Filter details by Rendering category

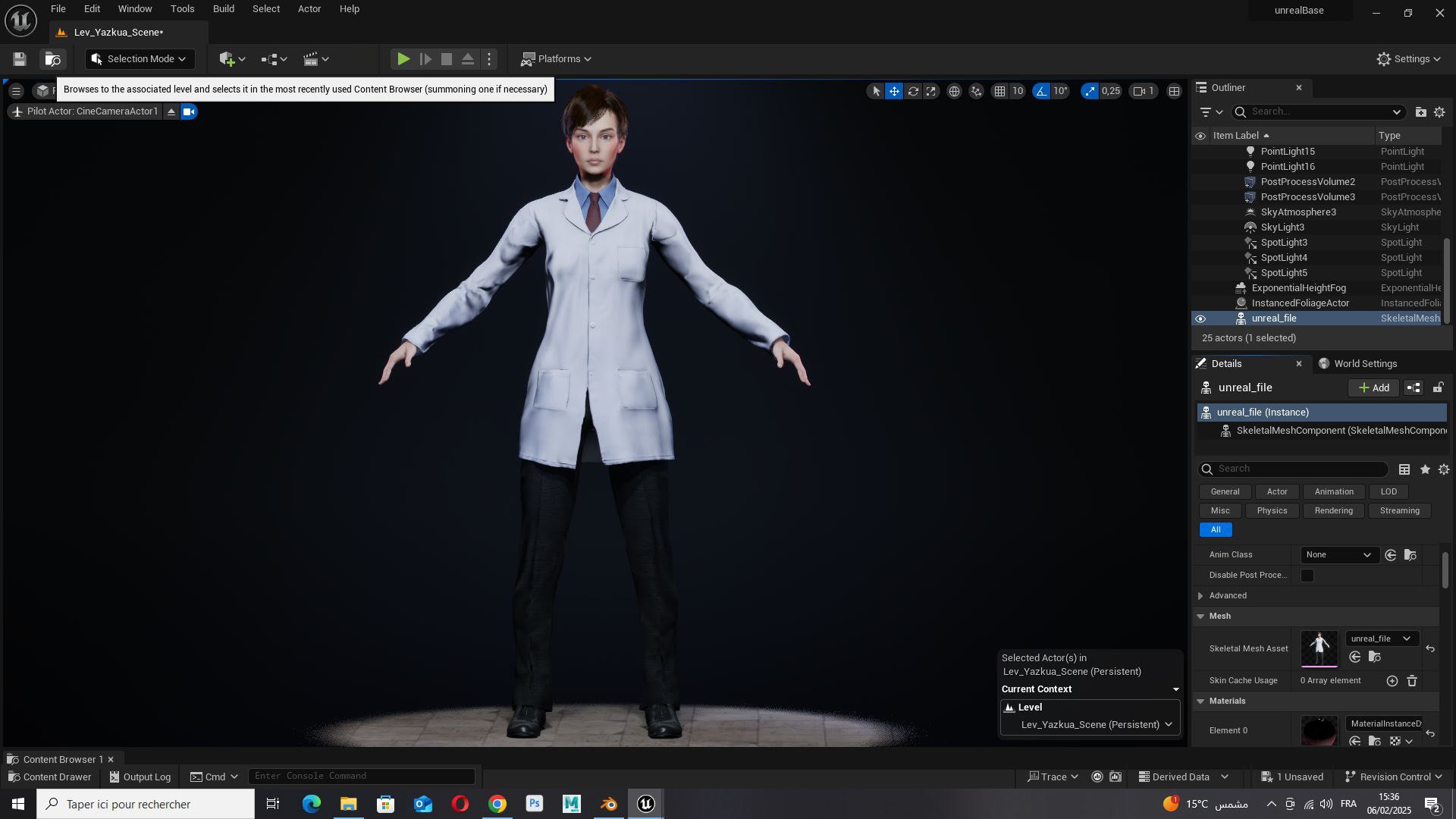pyautogui.click(x=1333, y=511)
